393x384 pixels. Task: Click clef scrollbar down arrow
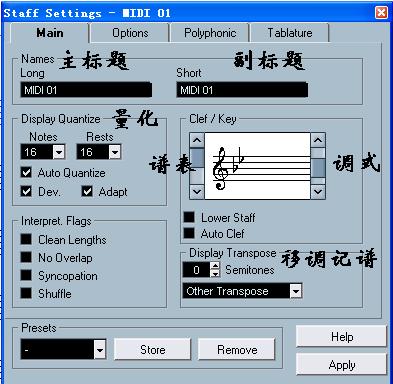(197, 192)
